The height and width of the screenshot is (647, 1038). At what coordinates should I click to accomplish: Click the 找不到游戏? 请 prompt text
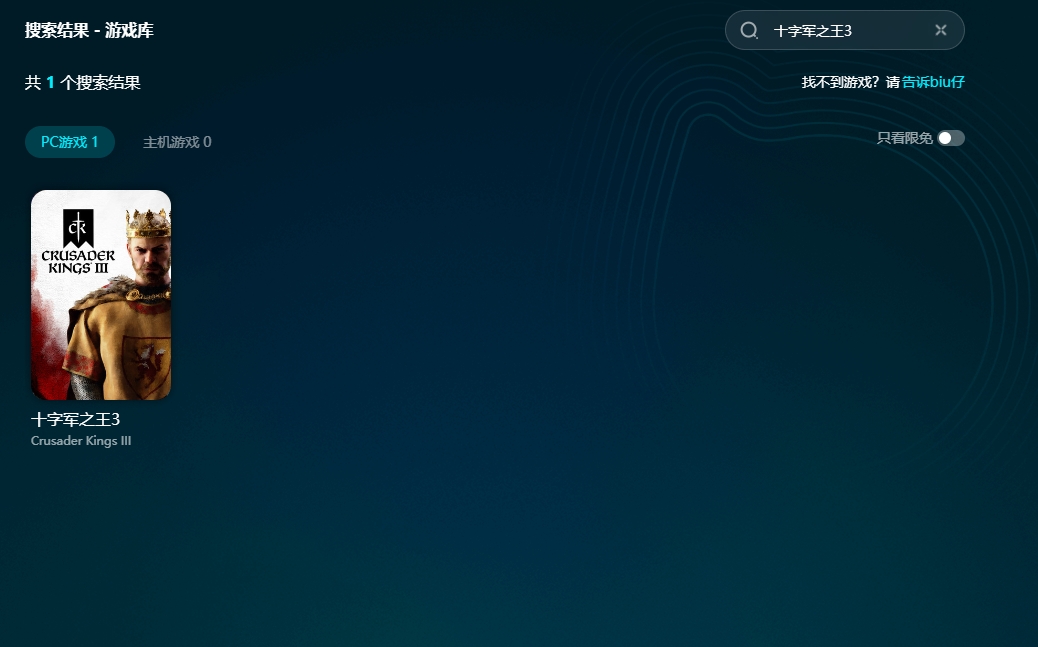pyautogui.click(x=851, y=82)
